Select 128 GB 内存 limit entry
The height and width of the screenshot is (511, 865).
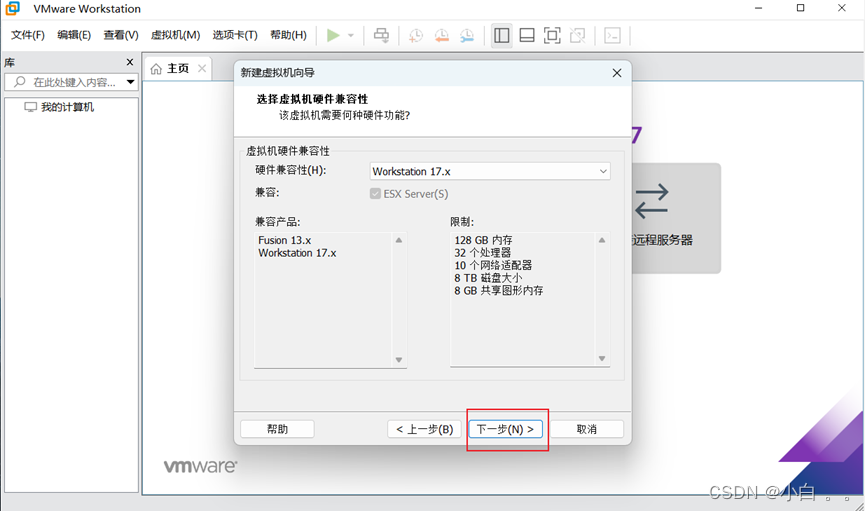click(483, 240)
